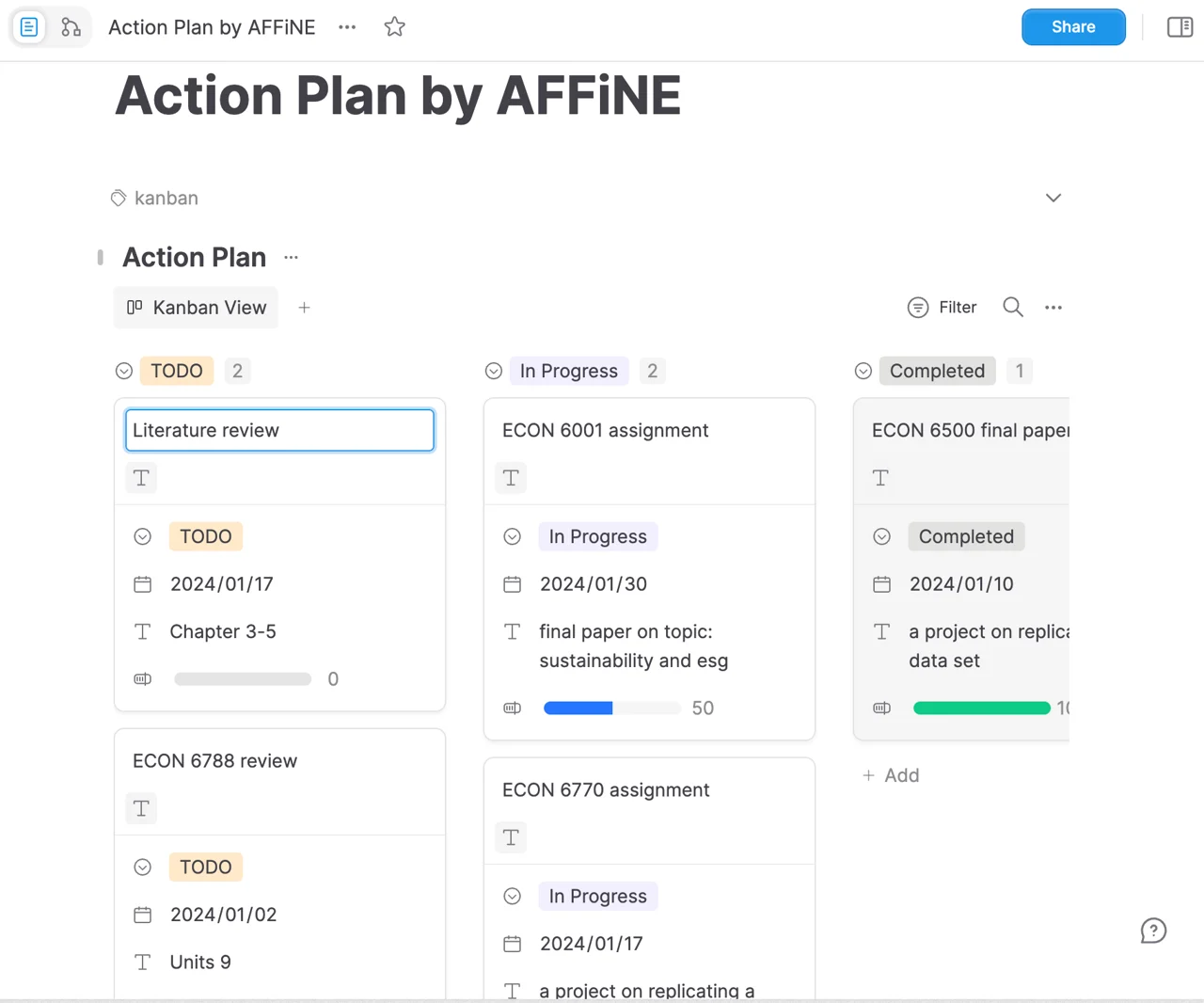The width and height of the screenshot is (1204, 1003).
Task: Collapse the Completed column group
Action: (863, 372)
